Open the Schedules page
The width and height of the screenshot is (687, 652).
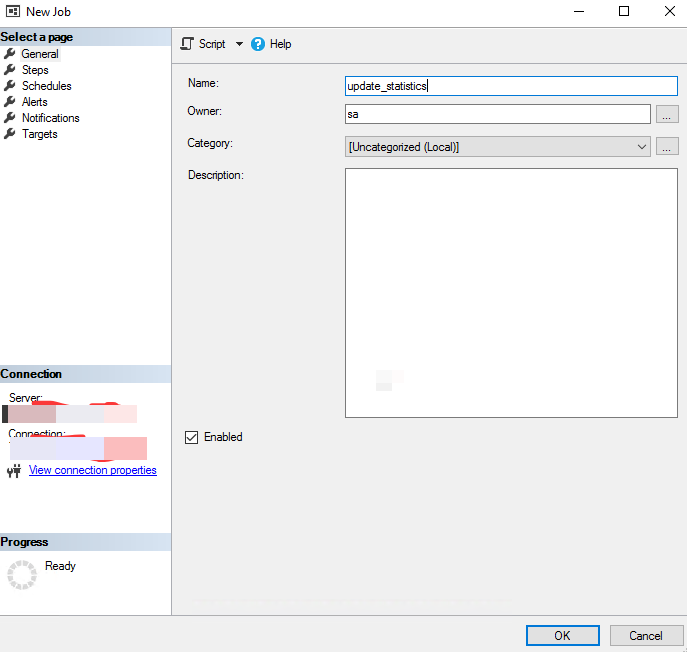point(46,86)
